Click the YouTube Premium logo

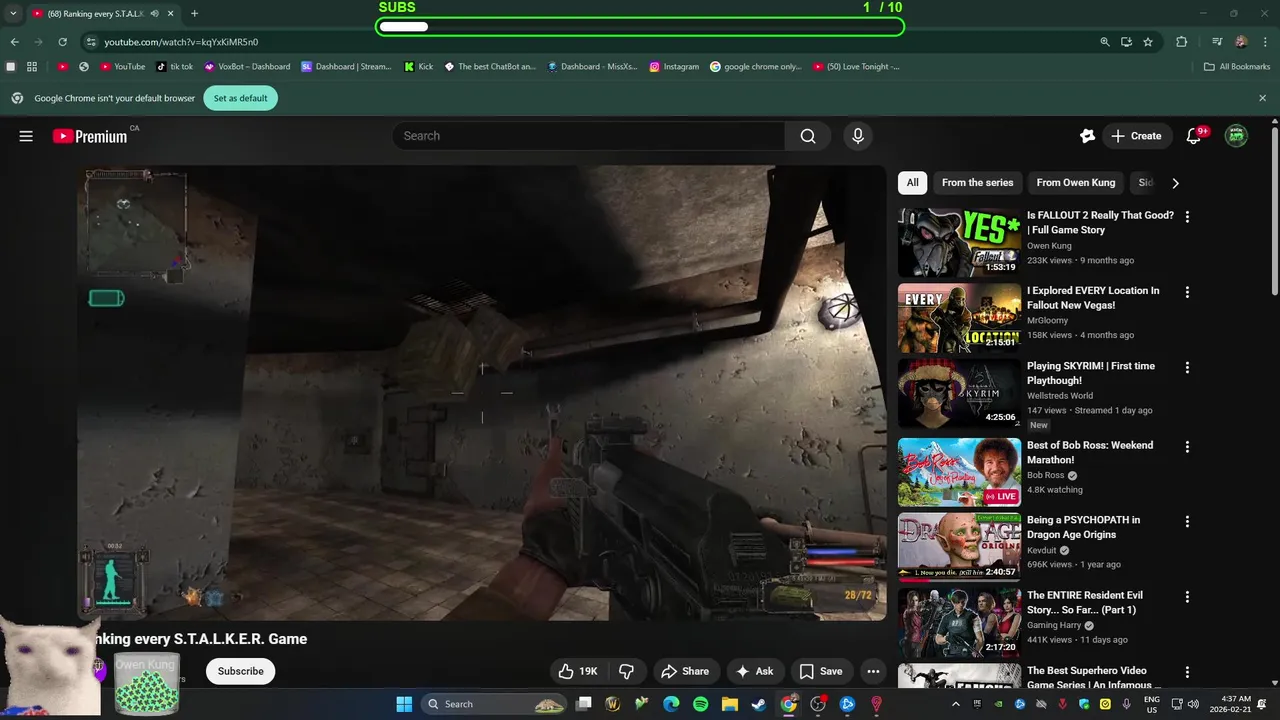[x=90, y=136]
